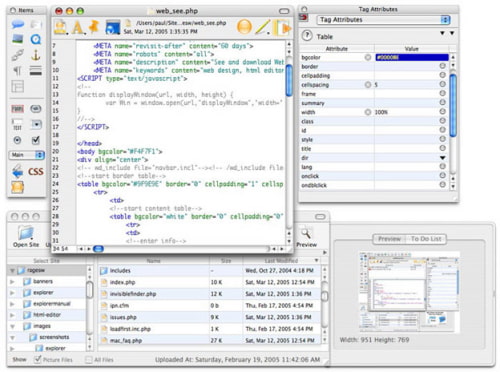Select the Preview tab
This screenshot has height=372, width=500.
click(389, 239)
